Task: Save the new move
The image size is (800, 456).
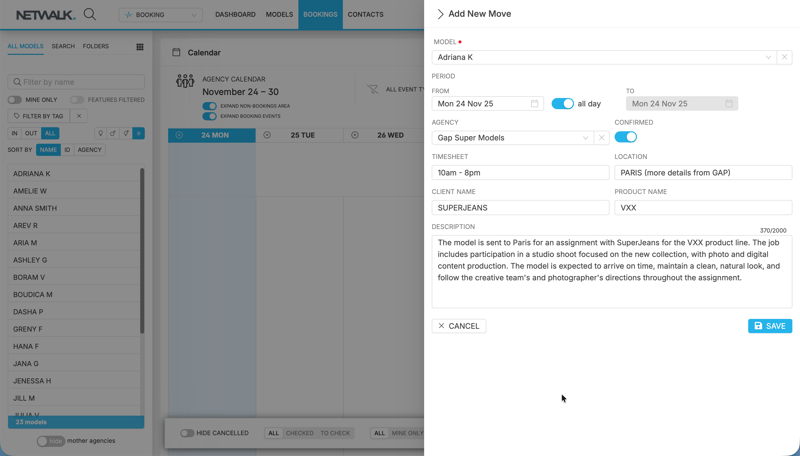Action: 769,326
